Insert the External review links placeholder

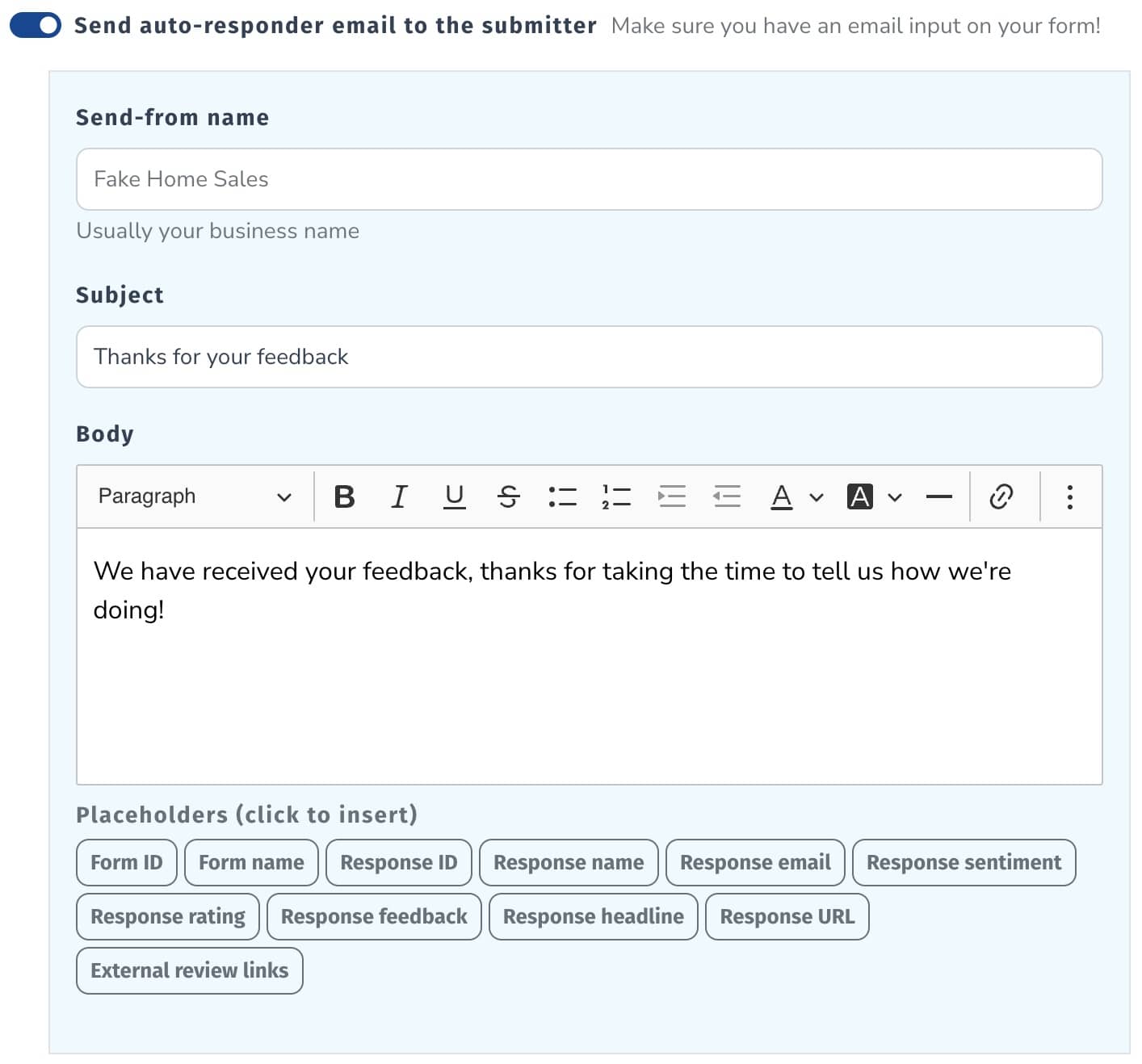coord(189,970)
